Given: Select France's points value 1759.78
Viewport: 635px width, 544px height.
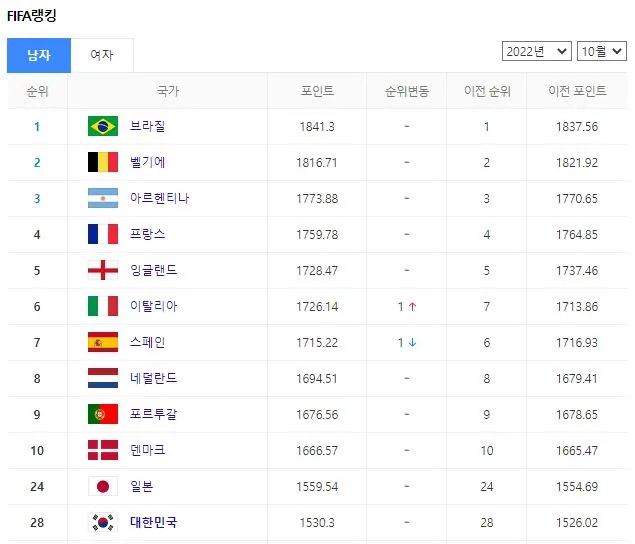Looking at the screenshot, I should [x=317, y=235].
